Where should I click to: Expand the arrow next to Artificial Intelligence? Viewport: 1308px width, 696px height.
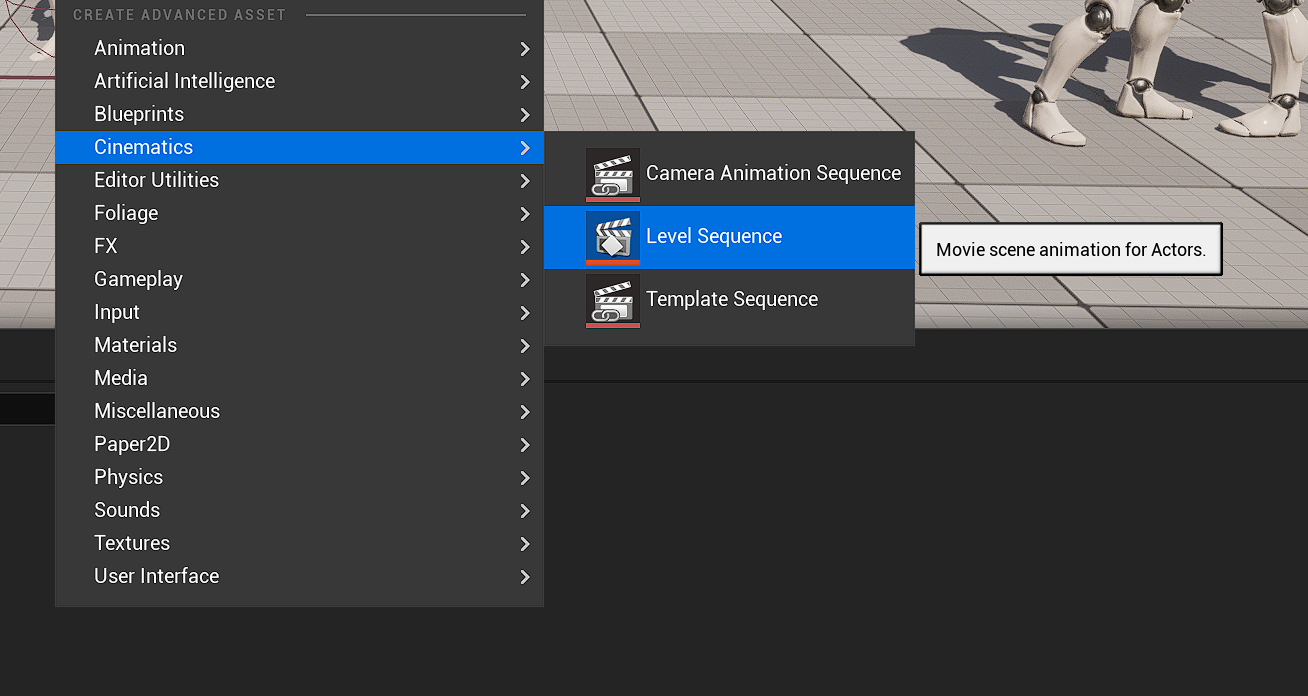[525, 82]
